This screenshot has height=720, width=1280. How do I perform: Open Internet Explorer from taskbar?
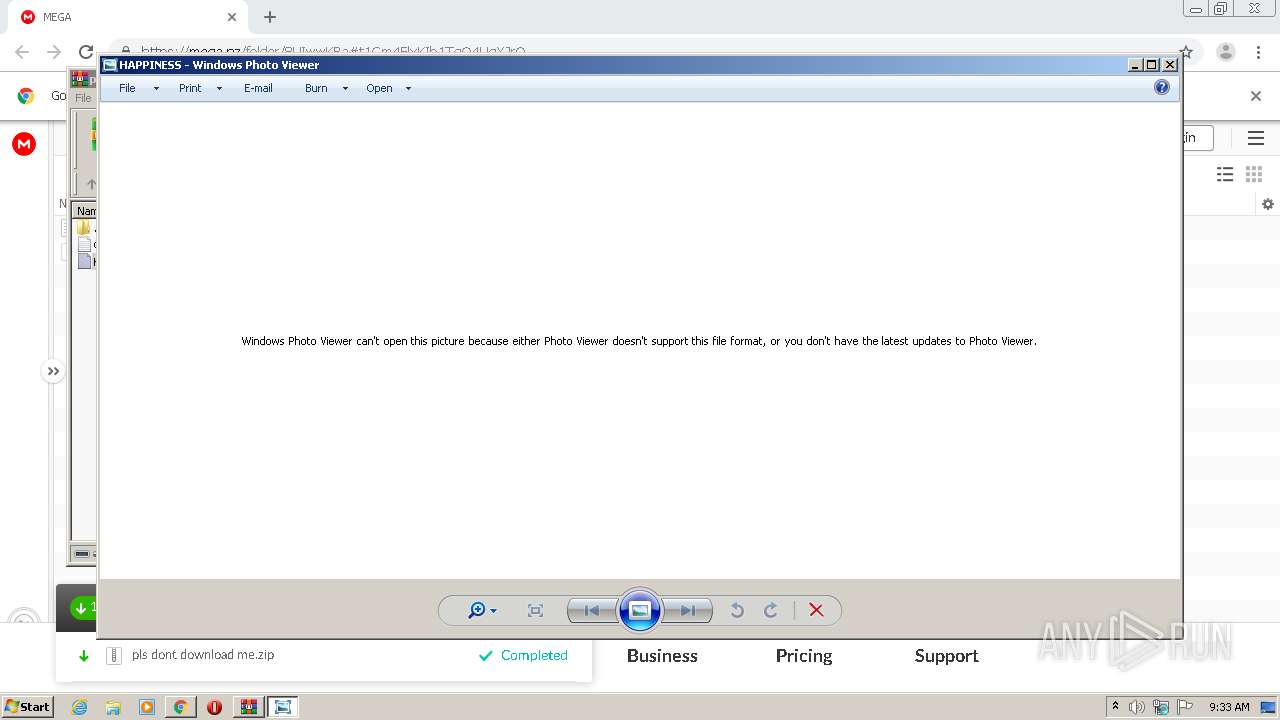pyautogui.click(x=79, y=707)
